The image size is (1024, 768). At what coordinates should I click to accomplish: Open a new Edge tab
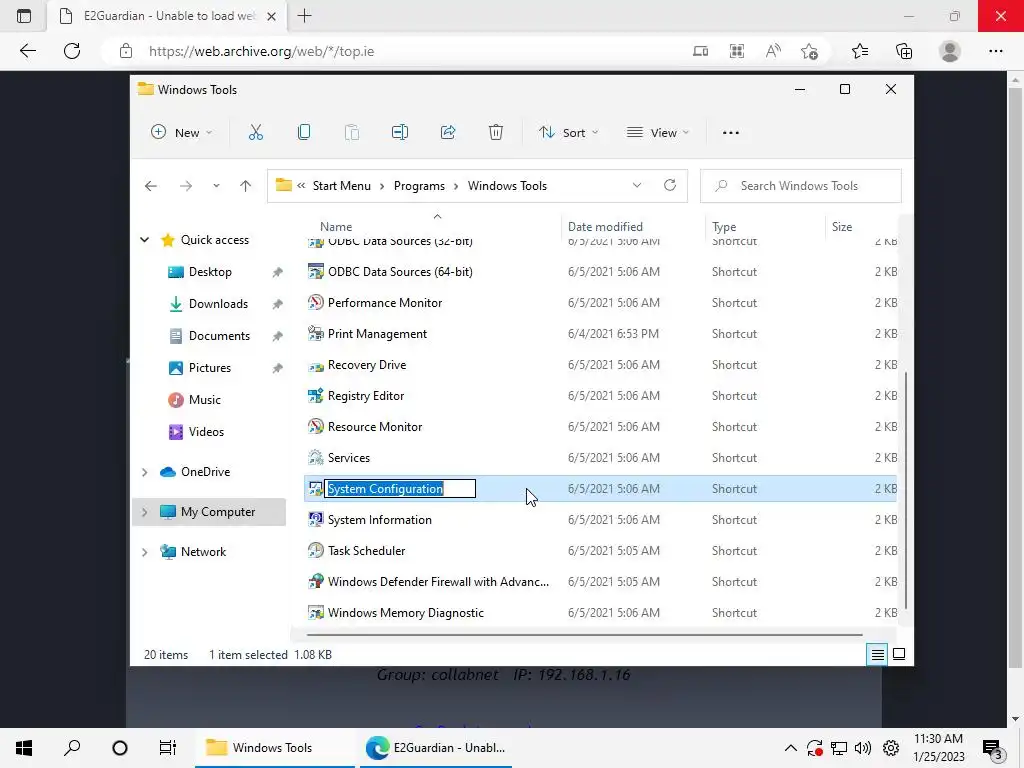304,16
